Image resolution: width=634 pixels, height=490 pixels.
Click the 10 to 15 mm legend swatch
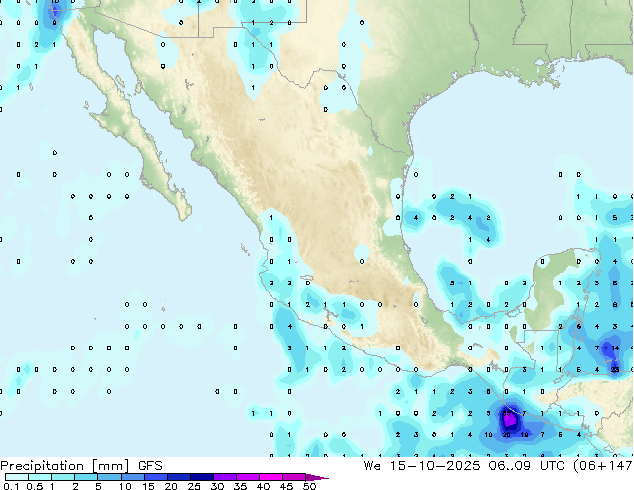tap(133, 477)
